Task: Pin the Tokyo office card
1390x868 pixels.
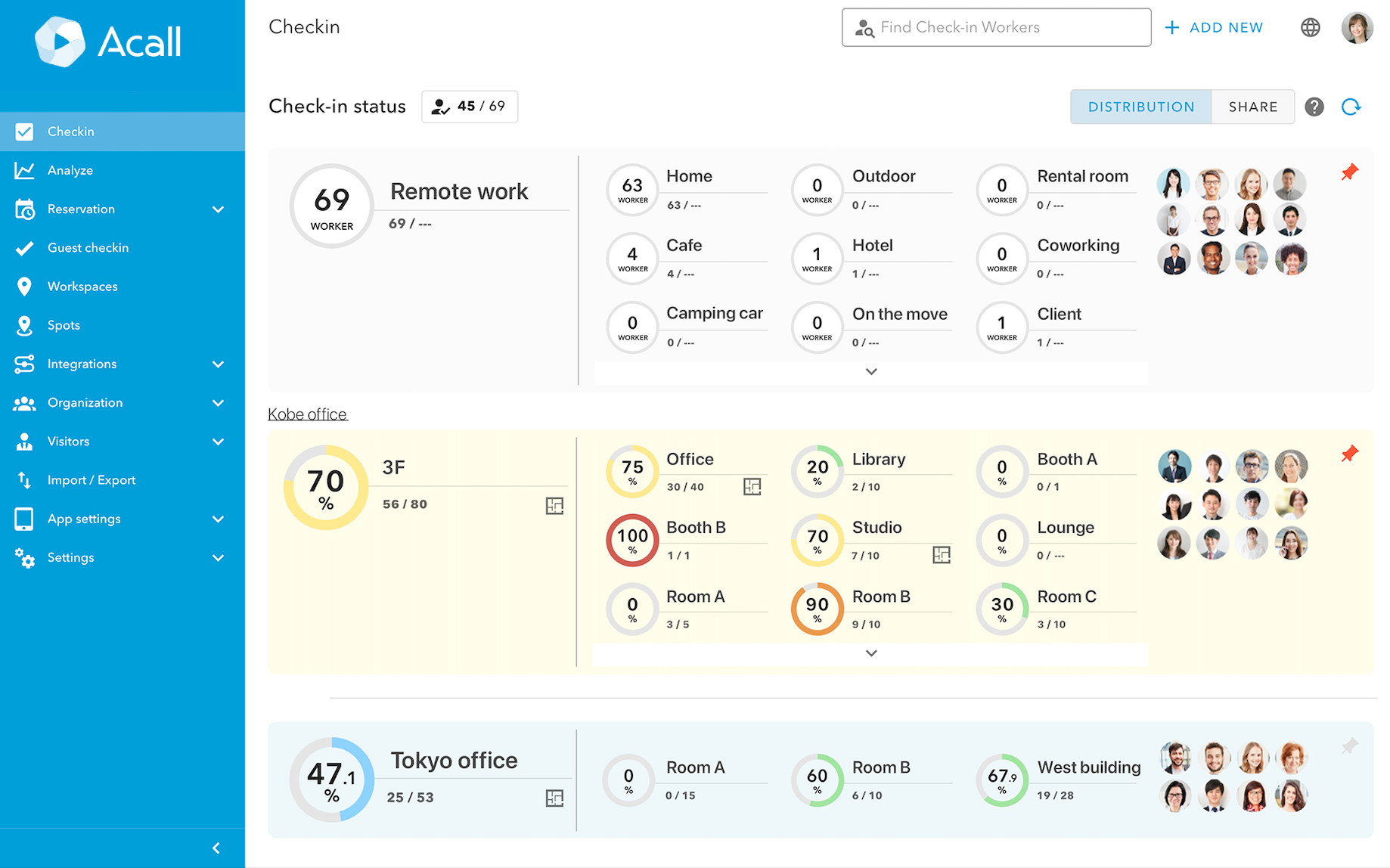Action: tap(1349, 746)
